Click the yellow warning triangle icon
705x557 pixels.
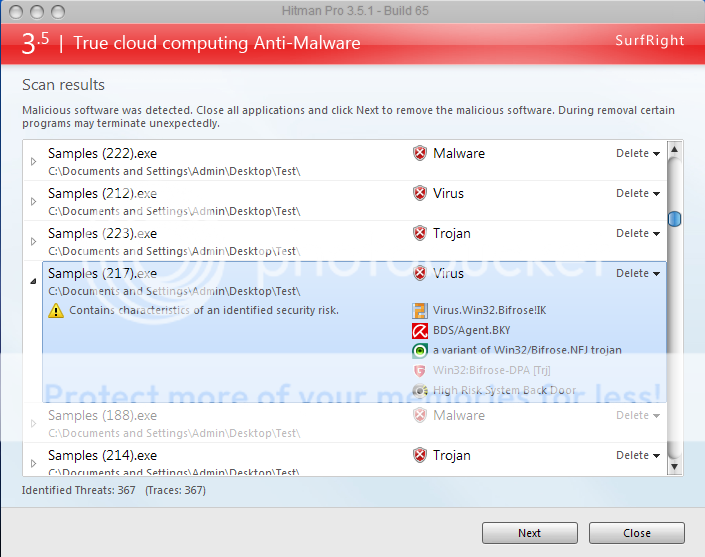56,310
